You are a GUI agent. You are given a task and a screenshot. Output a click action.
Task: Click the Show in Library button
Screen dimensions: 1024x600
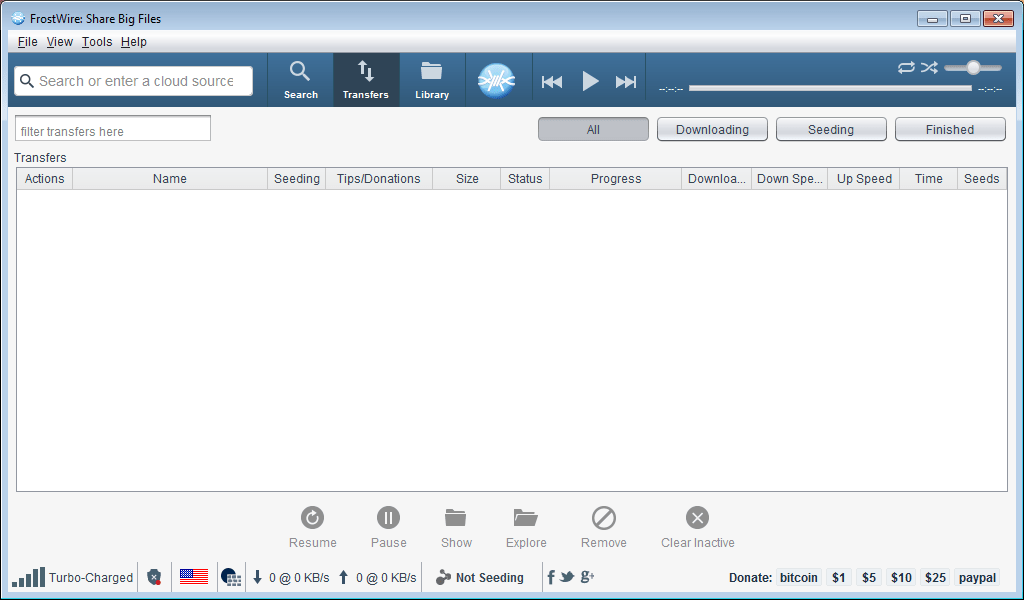click(x=456, y=528)
